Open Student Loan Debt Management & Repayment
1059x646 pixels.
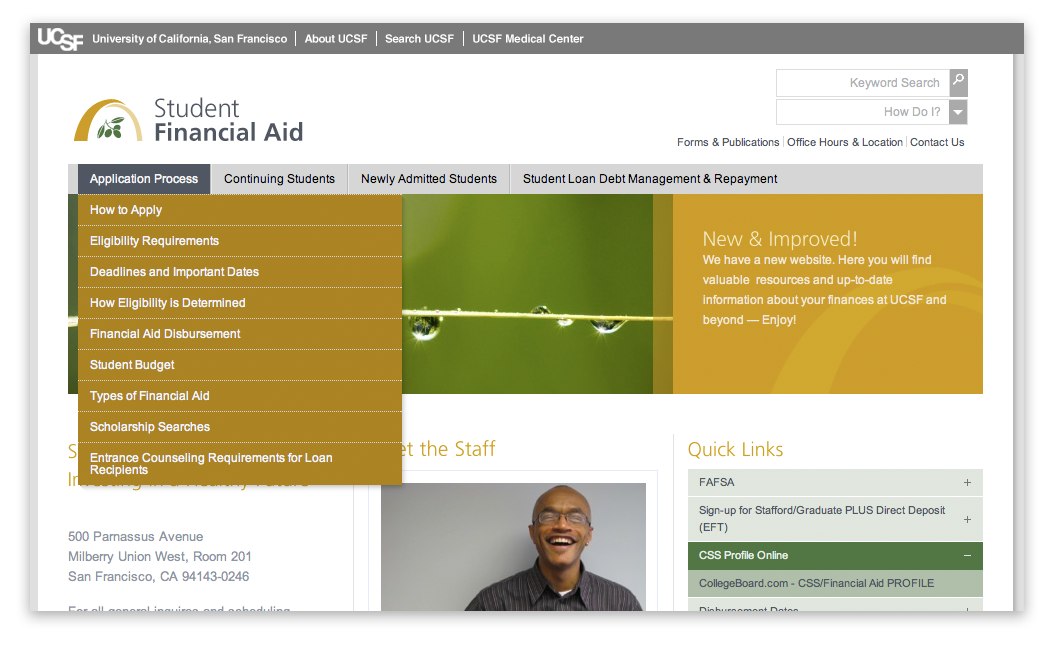(x=650, y=179)
